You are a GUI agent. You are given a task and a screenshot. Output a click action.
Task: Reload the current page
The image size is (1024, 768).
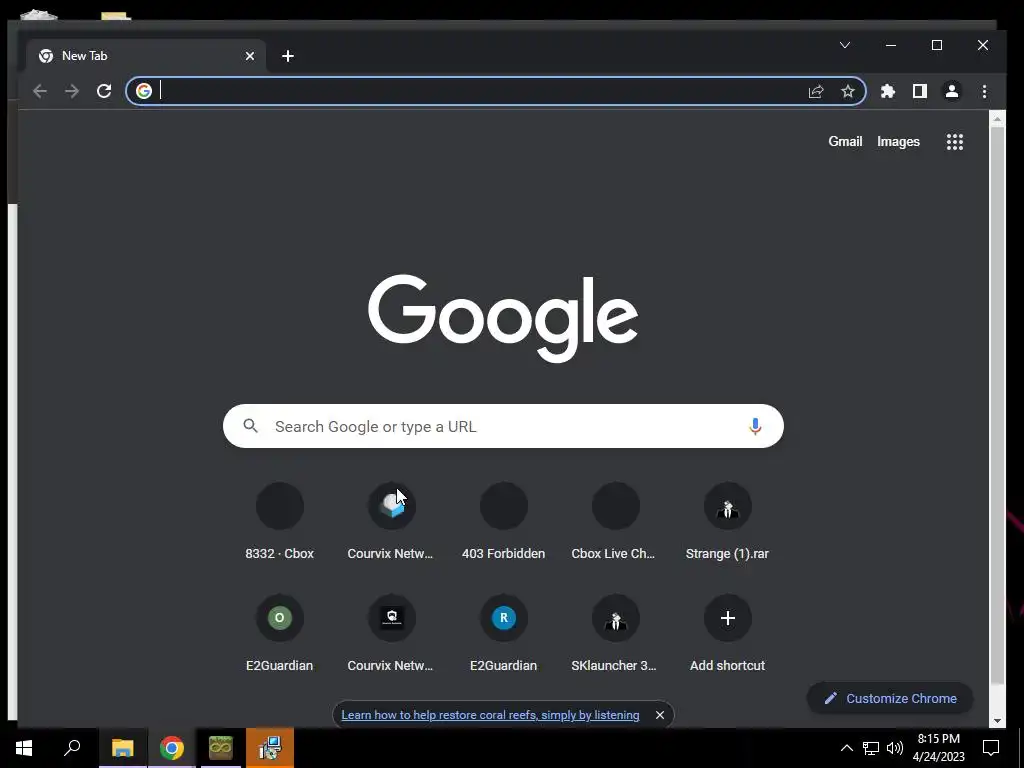[x=104, y=91]
